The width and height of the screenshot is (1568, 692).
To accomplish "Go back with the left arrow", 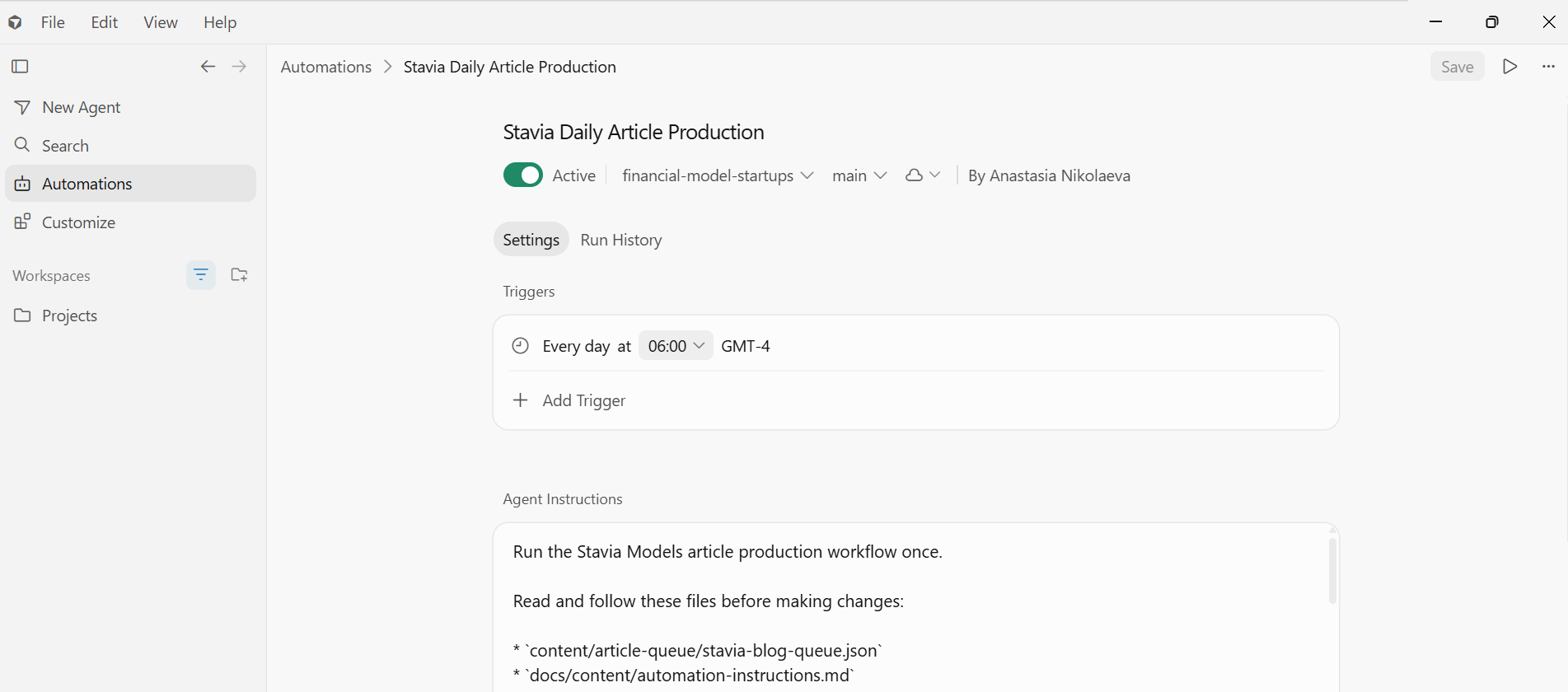I will 208,66.
